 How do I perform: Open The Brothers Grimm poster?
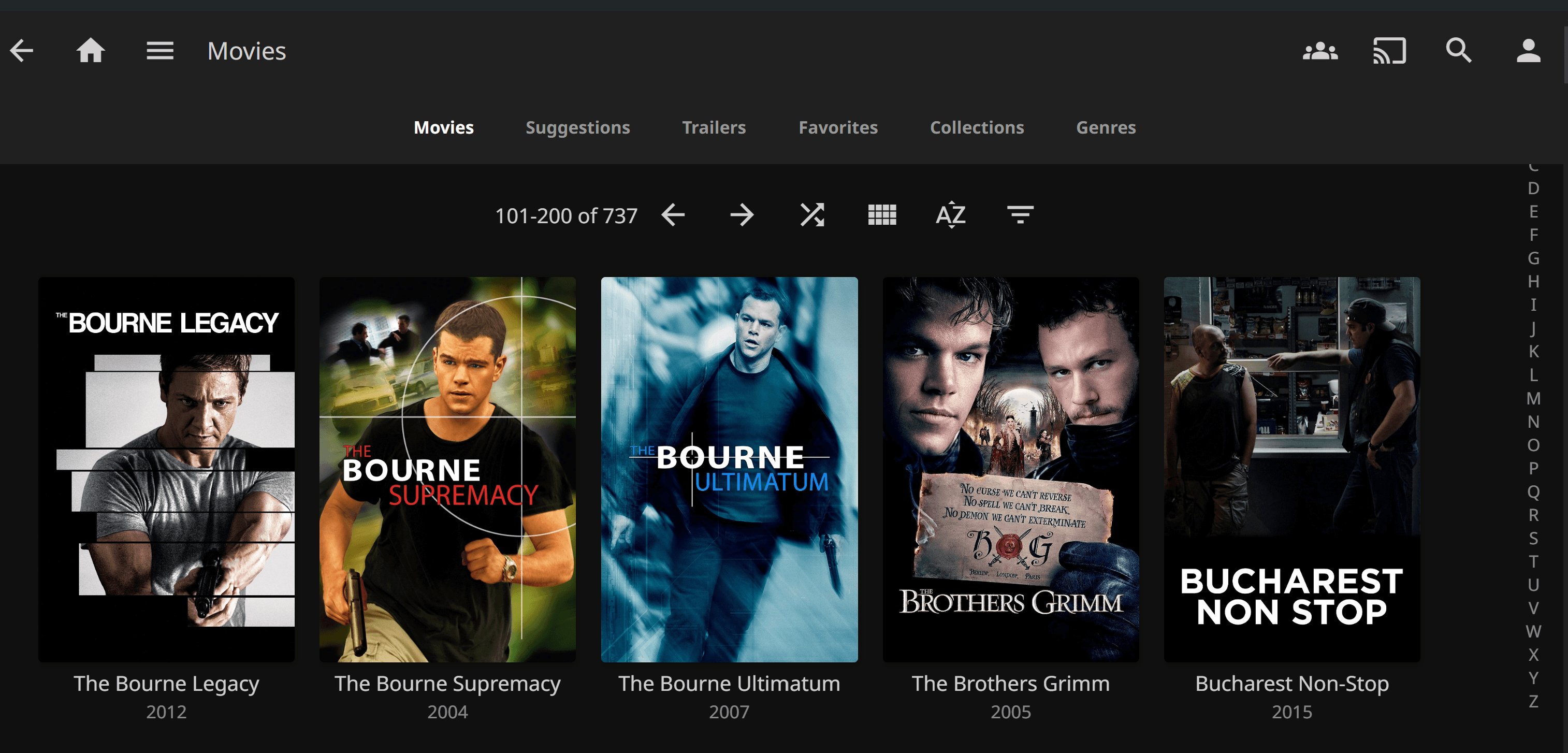pyautogui.click(x=1010, y=469)
